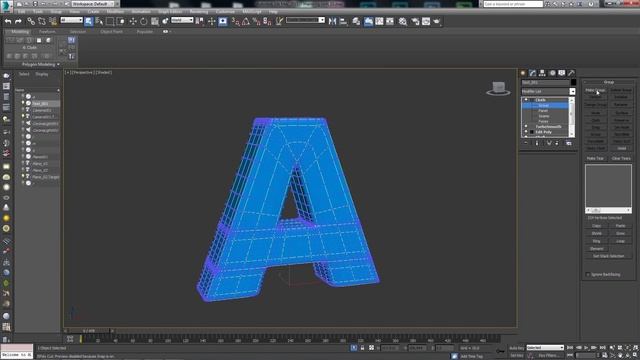Viewport: 640px width, 360px height.
Task: Select the Panel sub-object level
Action: pyautogui.click(x=543, y=111)
